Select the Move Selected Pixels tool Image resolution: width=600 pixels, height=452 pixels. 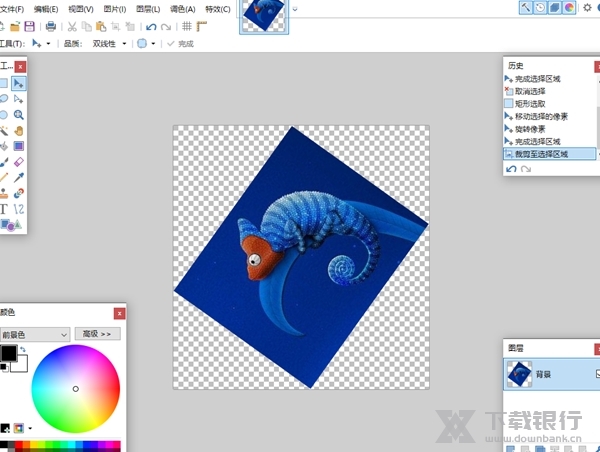(18, 83)
